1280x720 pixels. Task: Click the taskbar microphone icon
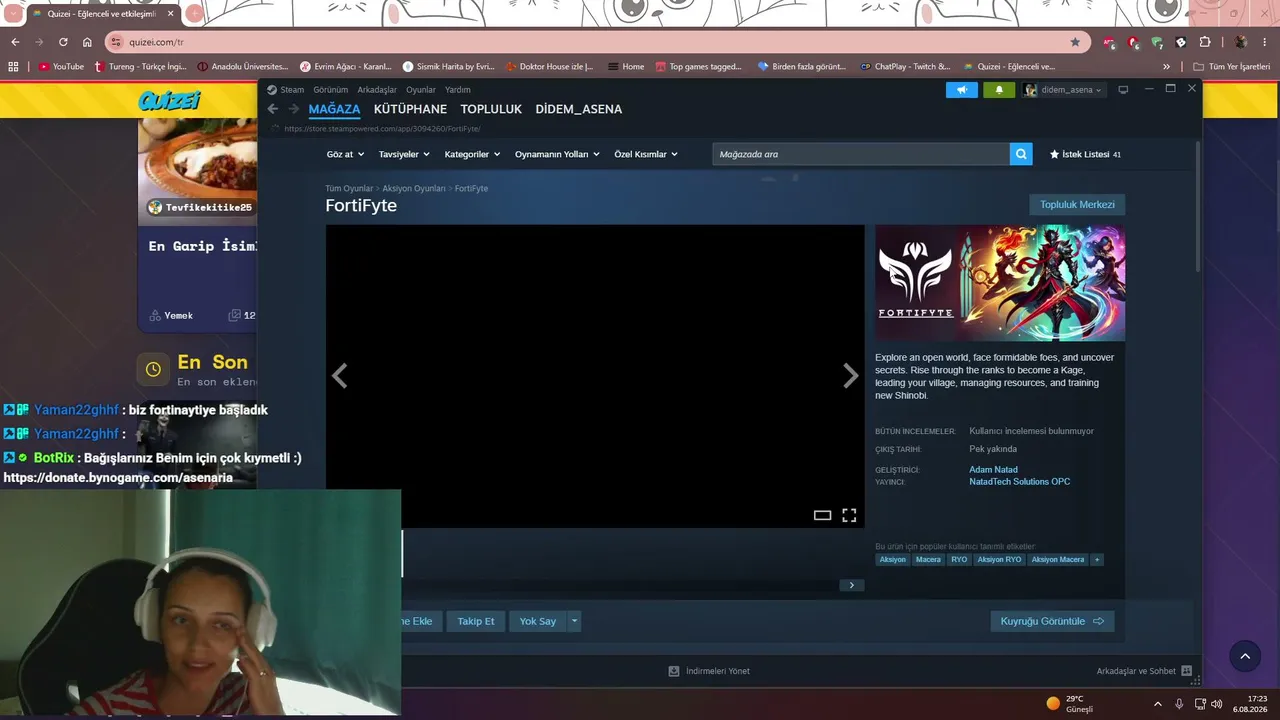click(x=1179, y=704)
